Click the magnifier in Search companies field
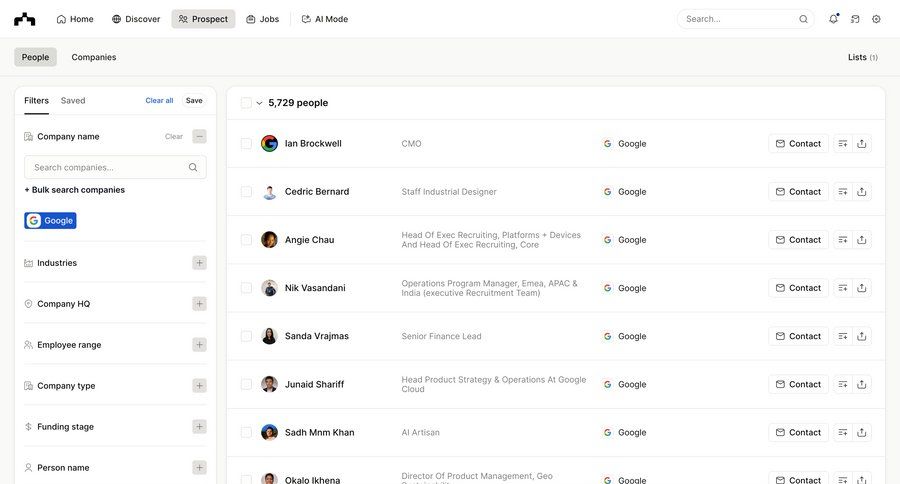The width and height of the screenshot is (900, 484). (193, 167)
